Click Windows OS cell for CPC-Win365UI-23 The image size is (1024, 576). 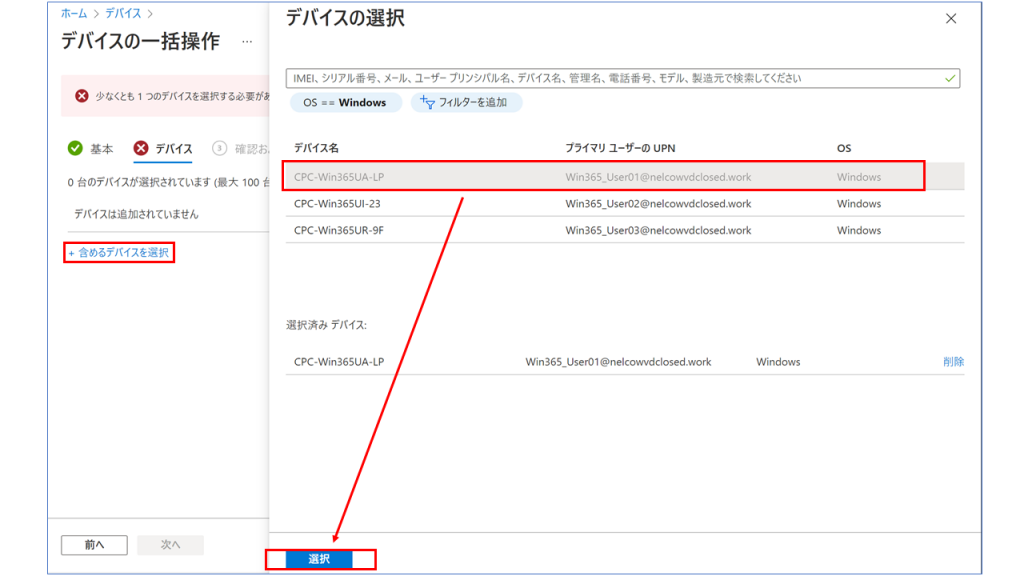(859, 204)
